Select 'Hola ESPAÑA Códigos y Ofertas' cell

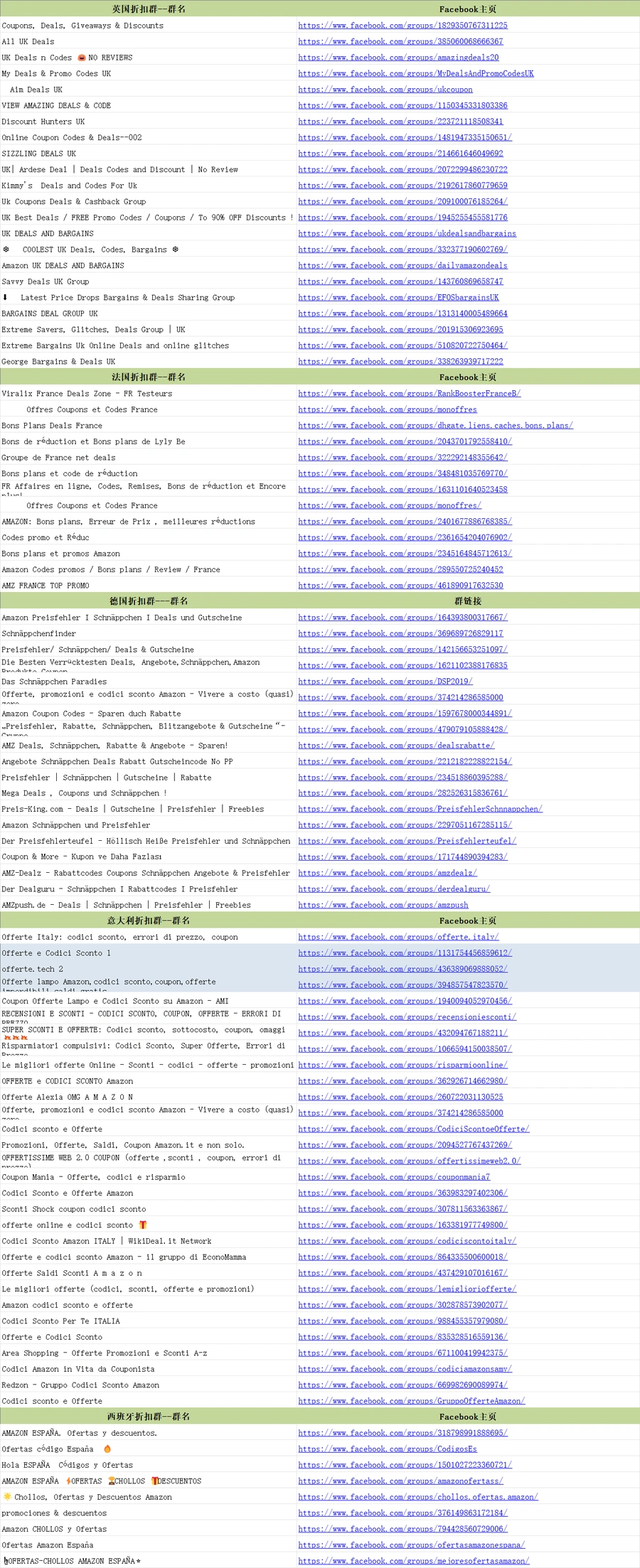149,1465
